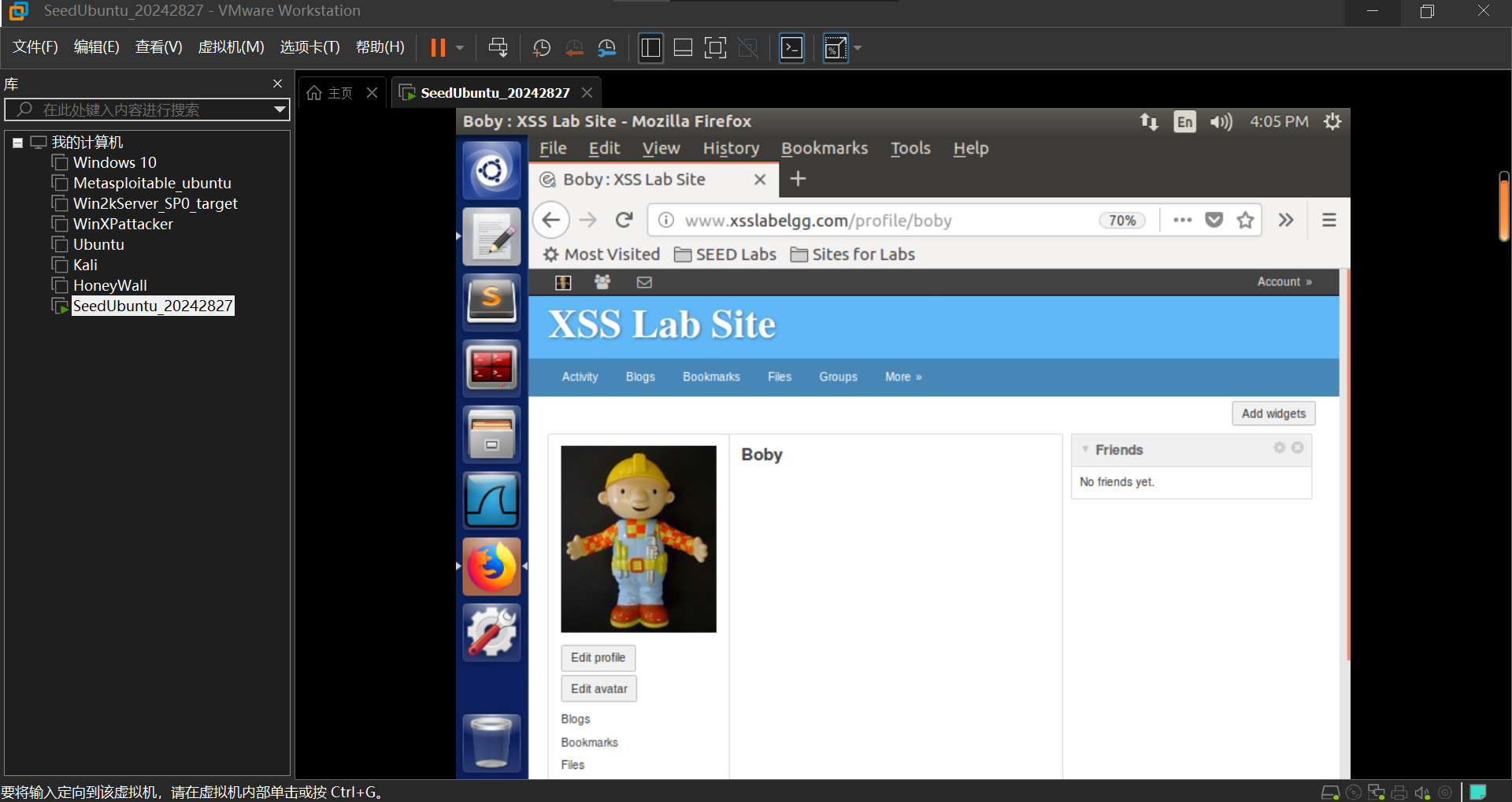Toggle Unity mode in VMware toolbar

click(748, 48)
